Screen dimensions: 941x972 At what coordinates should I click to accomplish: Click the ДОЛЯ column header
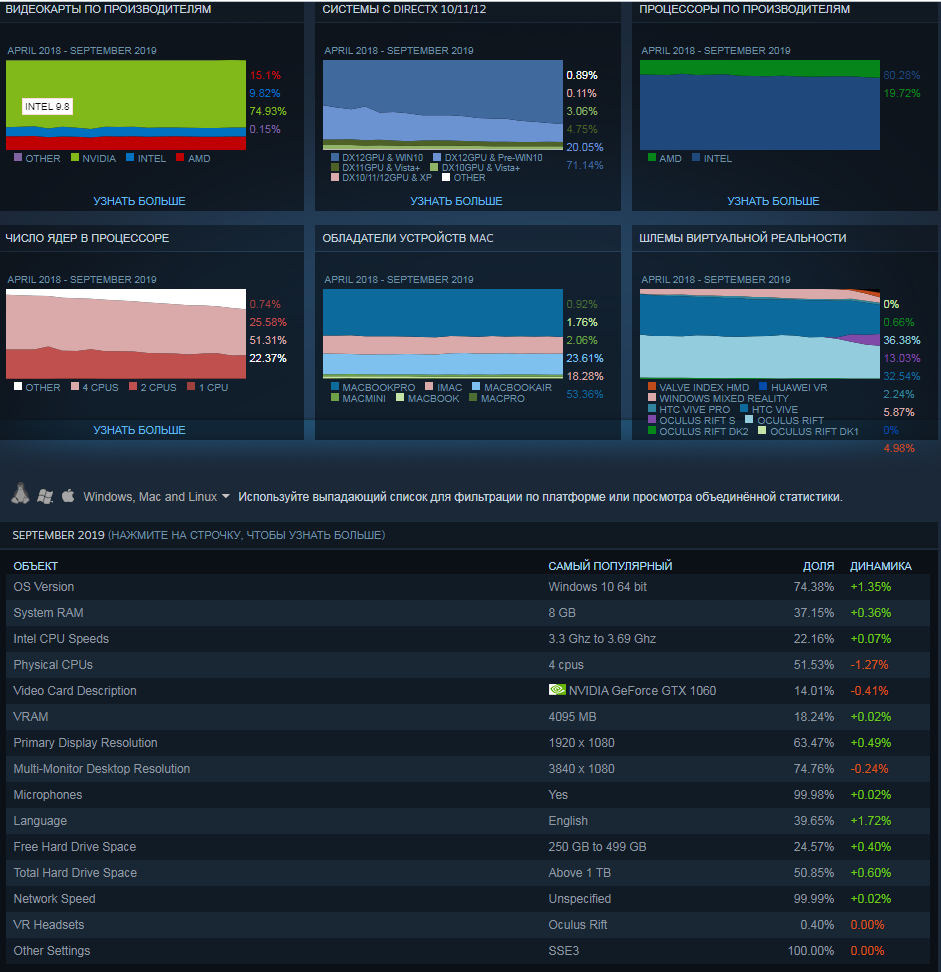pyautogui.click(x=818, y=566)
